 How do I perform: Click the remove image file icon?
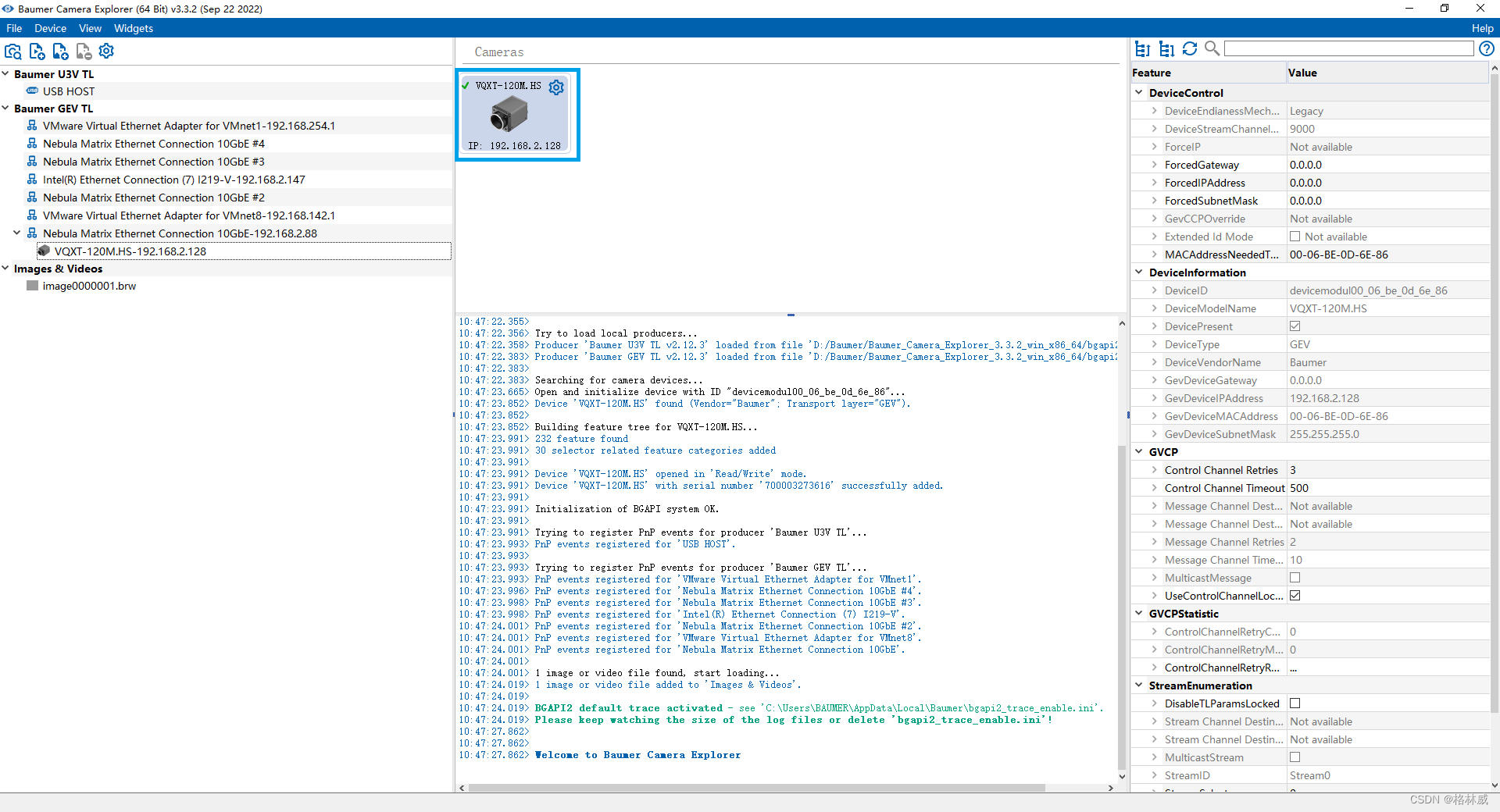pyautogui.click(x=84, y=52)
